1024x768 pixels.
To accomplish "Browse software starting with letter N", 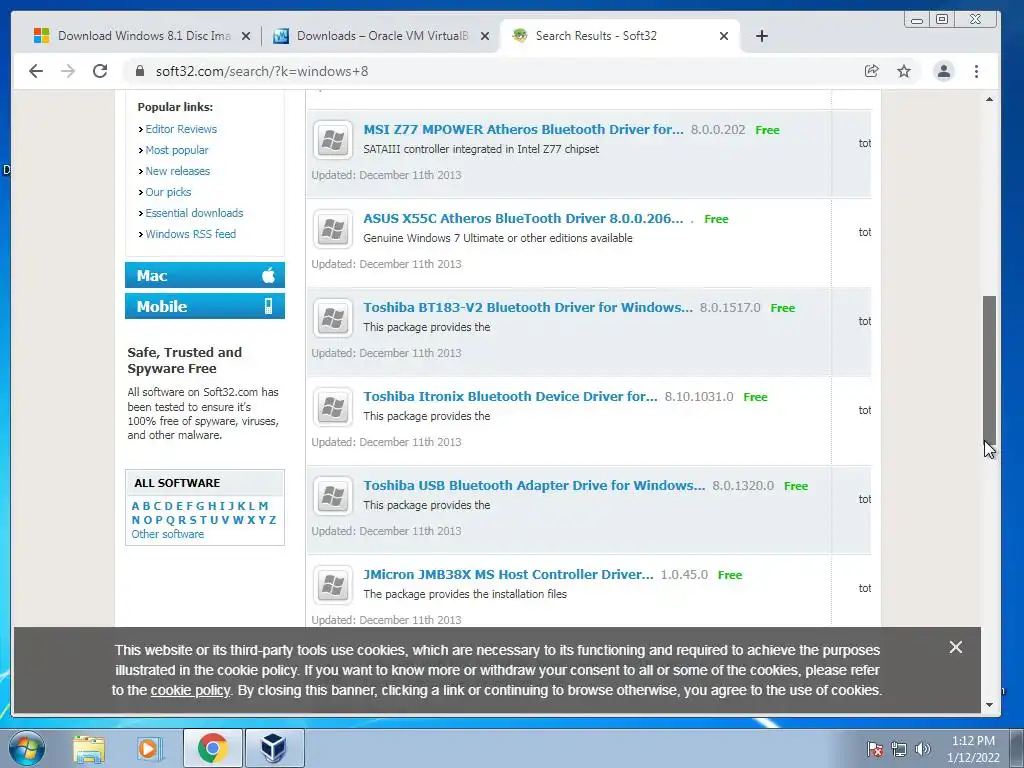I will click(x=135, y=520).
